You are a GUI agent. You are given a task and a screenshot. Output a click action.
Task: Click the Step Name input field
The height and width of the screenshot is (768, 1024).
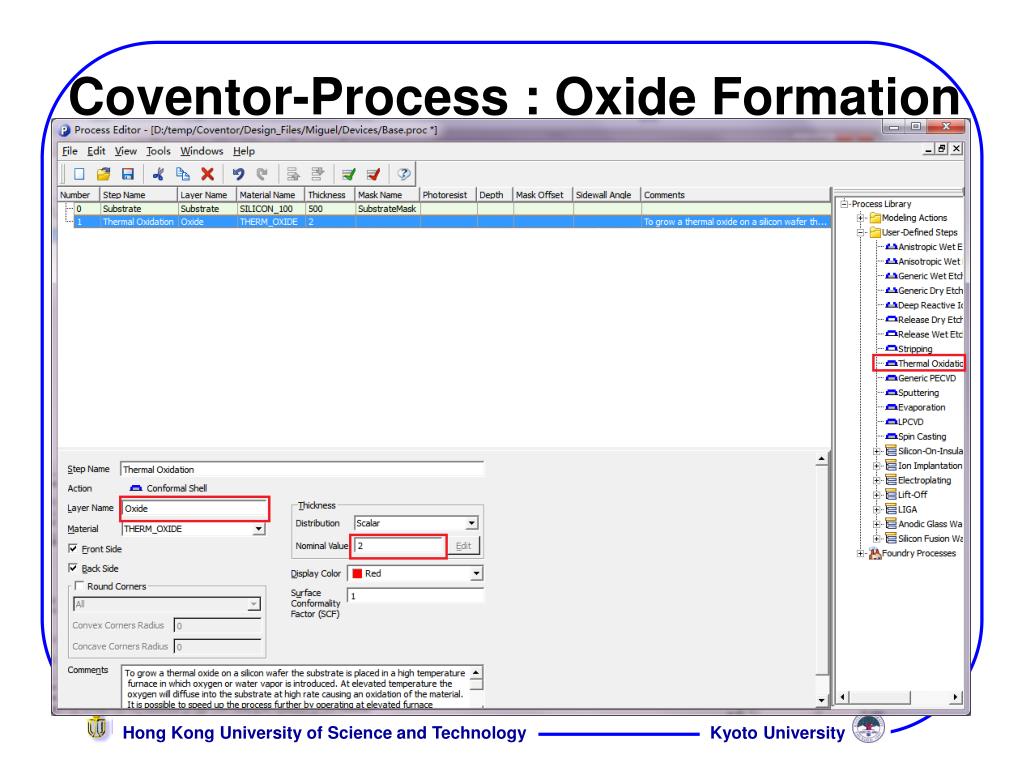(x=302, y=470)
